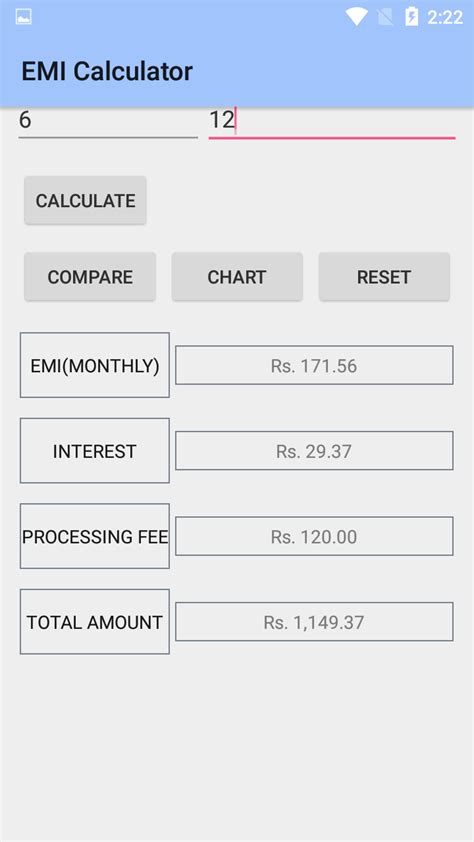This screenshot has height=842, width=474.
Task: Focus the input field containing 12
Action: point(332,121)
